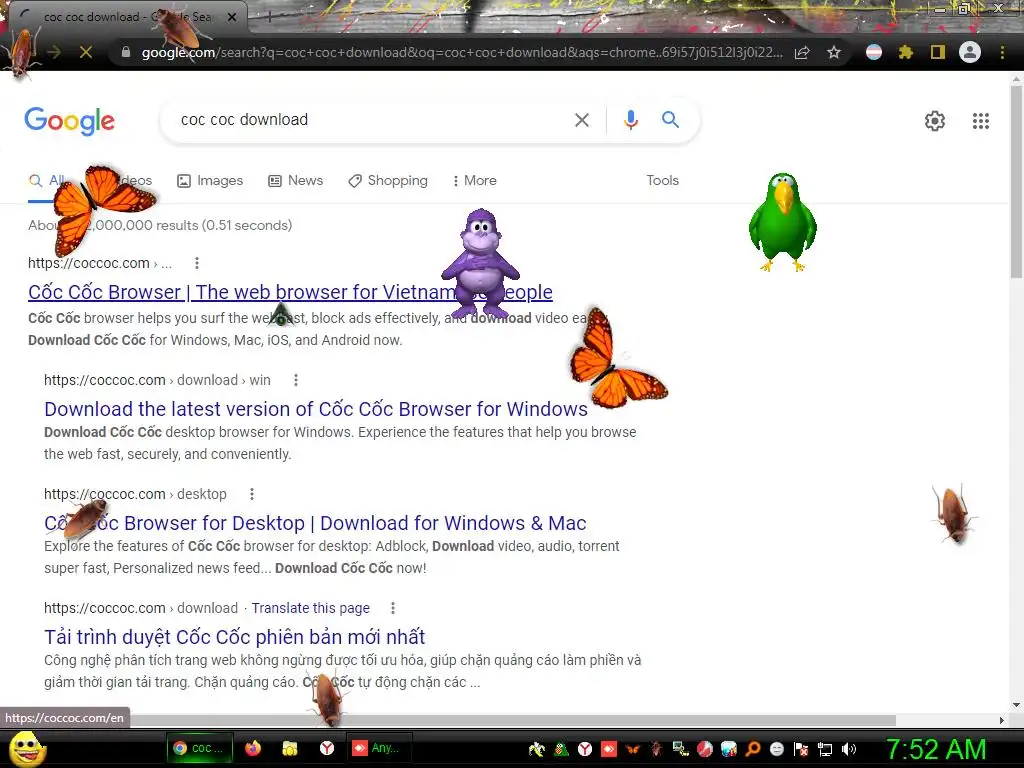Image resolution: width=1024 pixels, height=768 pixels.
Task: Click cockroach tray icon
Action: (656, 749)
